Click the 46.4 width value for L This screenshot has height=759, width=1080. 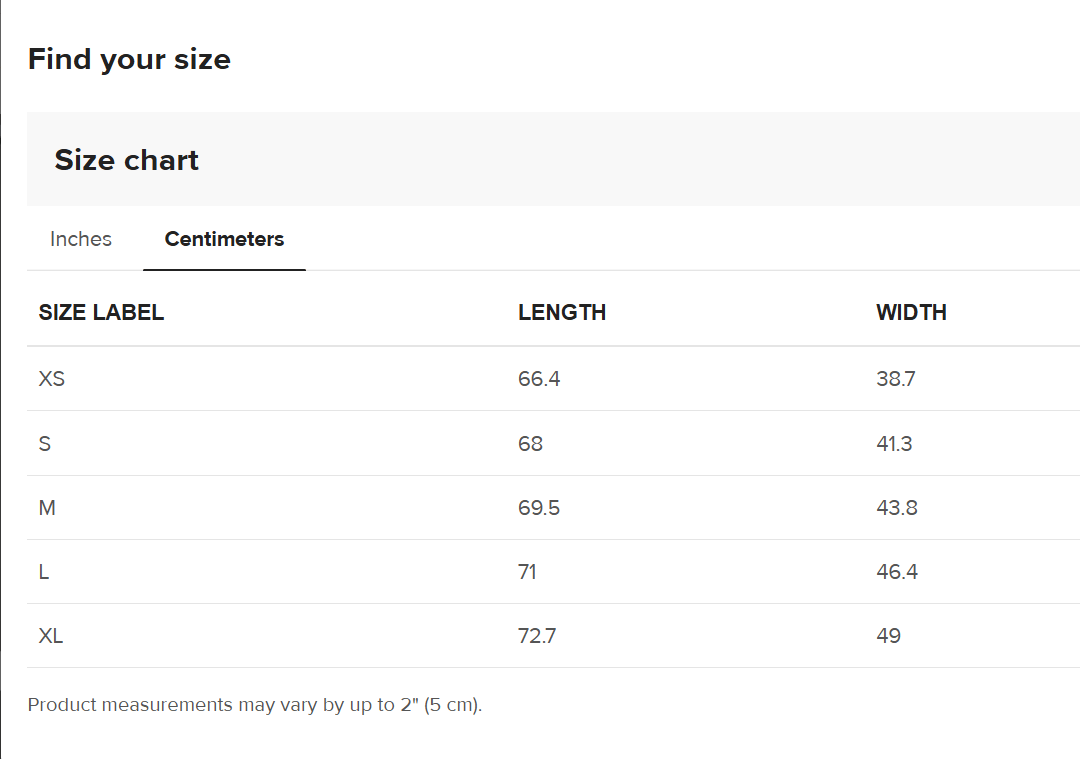pos(897,572)
